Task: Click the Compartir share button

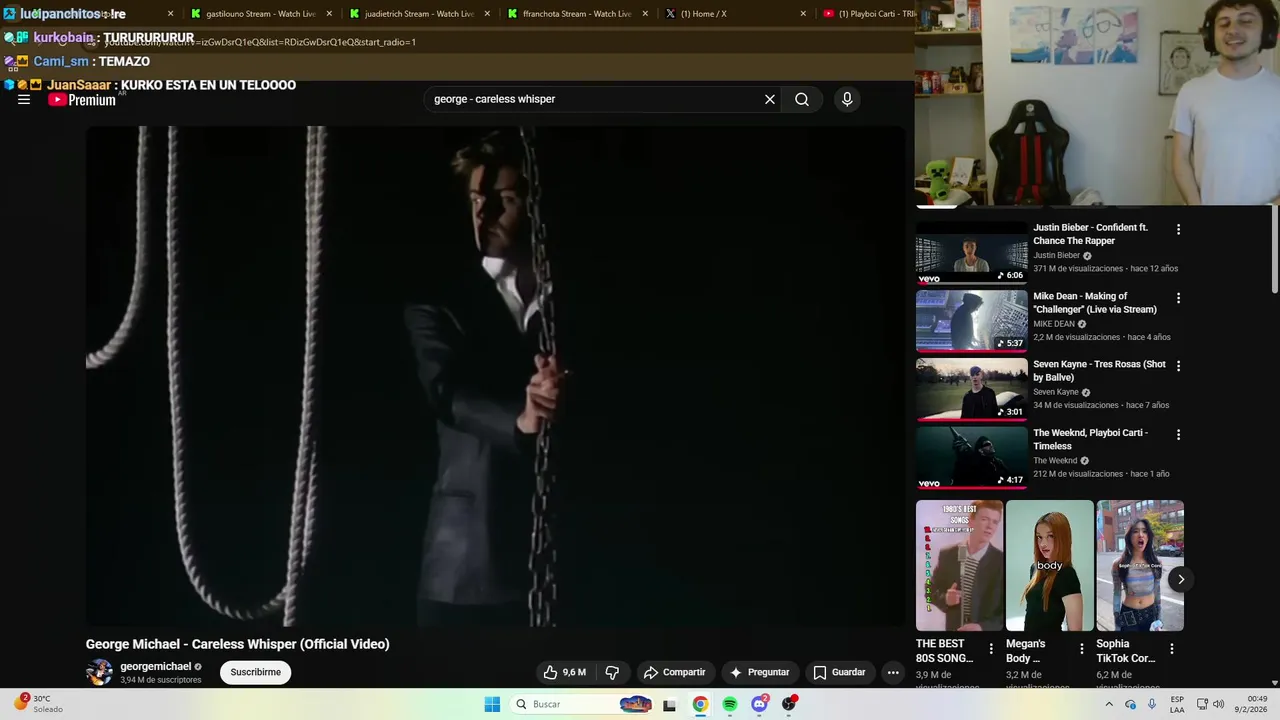Action: point(675,672)
